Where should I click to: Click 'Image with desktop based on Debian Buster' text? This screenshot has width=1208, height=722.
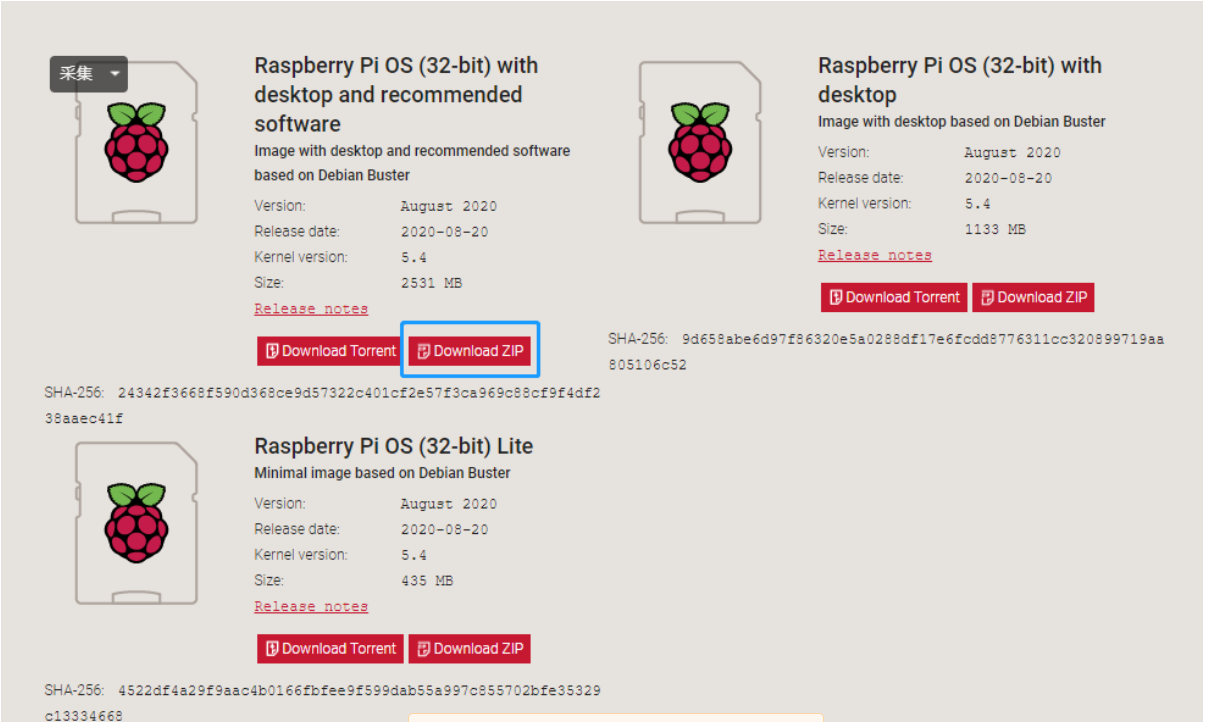pyautogui.click(x=962, y=122)
